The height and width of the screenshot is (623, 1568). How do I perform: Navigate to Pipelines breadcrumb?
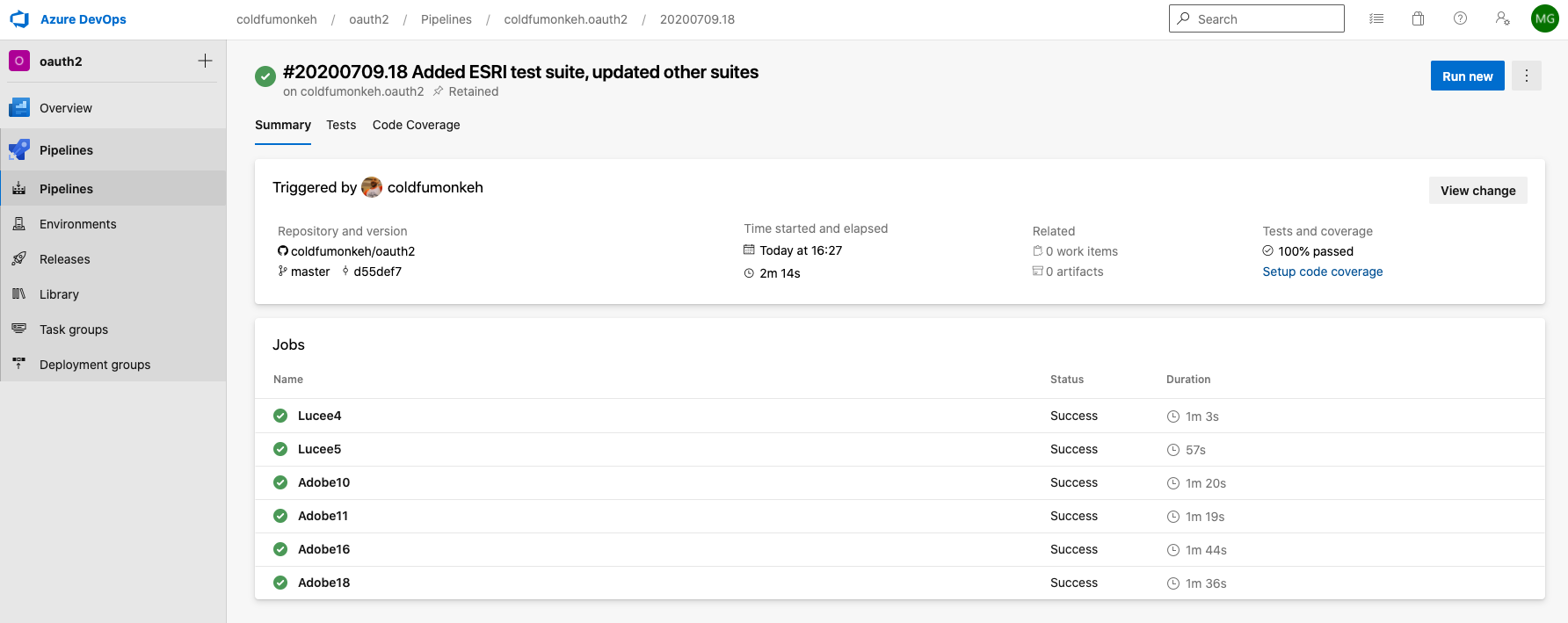(446, 19)
